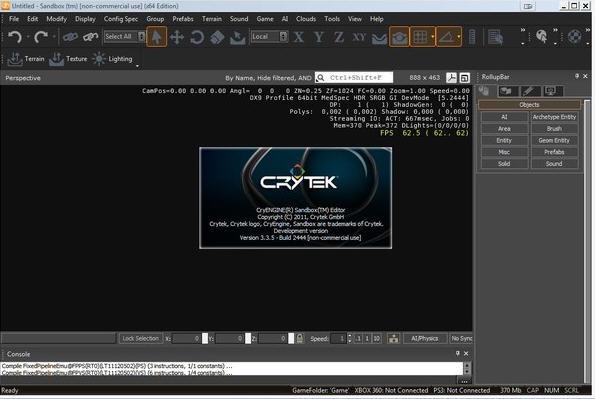Click the viewport search field

point(354,78)
